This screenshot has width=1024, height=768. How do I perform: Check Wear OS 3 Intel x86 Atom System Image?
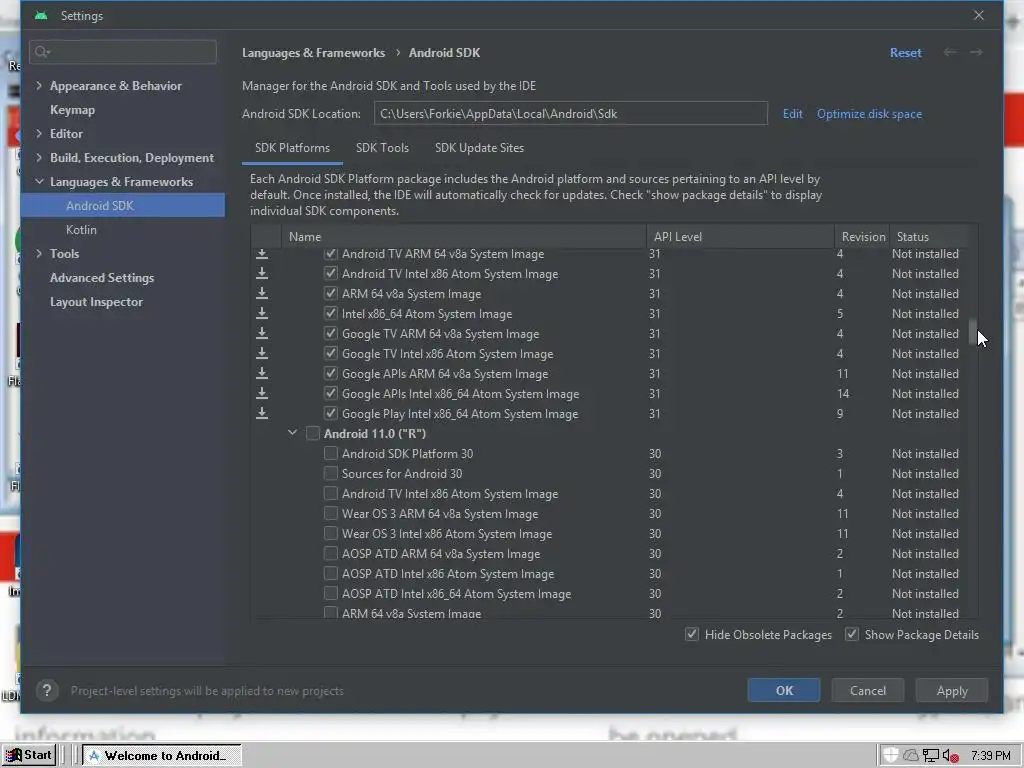point(330,534)
